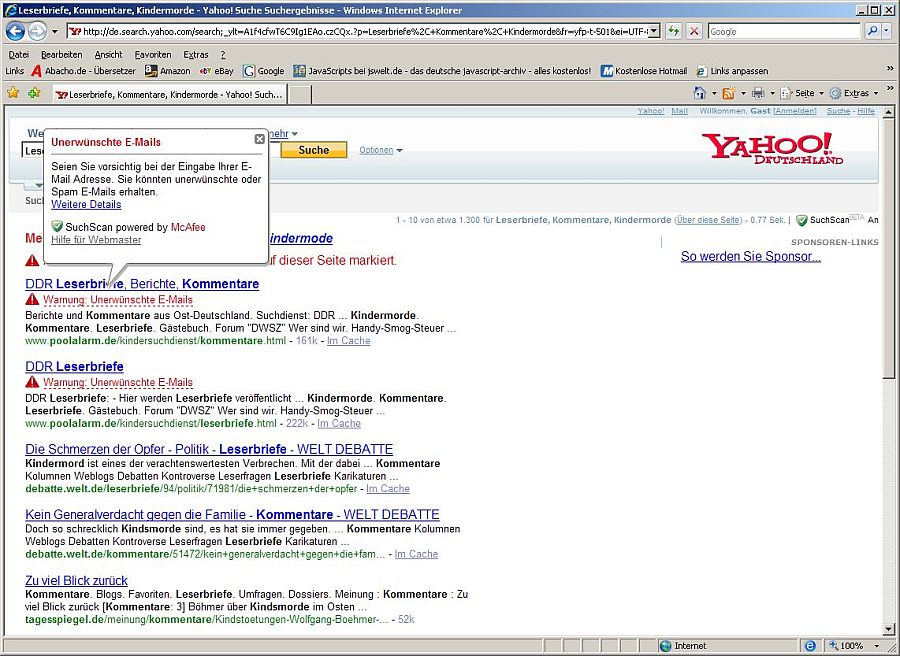Click the Home page icon
The height and width of the screenshot is (656, 900).
699,92
